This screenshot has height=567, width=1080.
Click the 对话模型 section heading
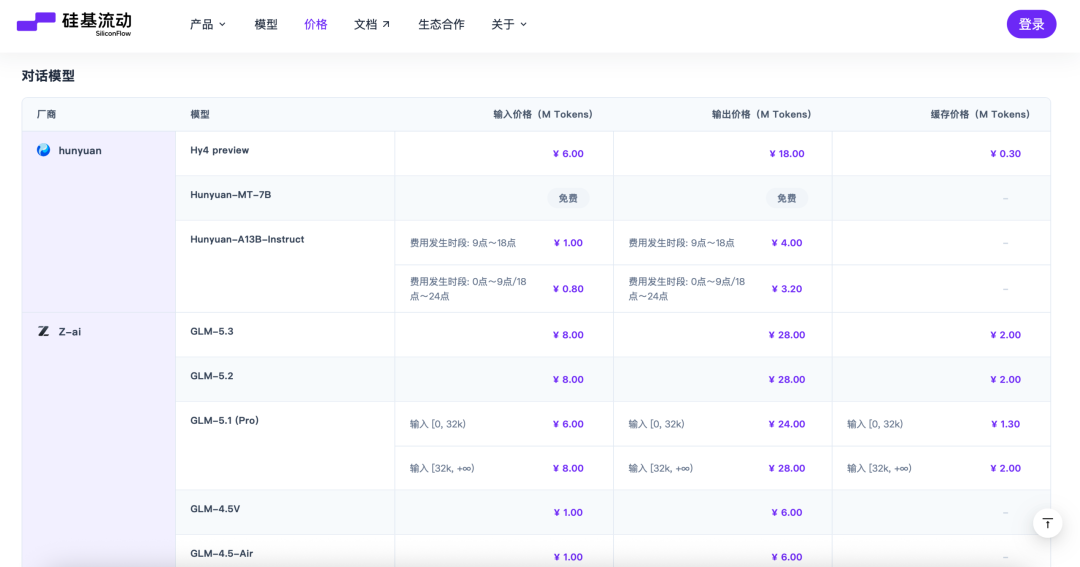48,76
